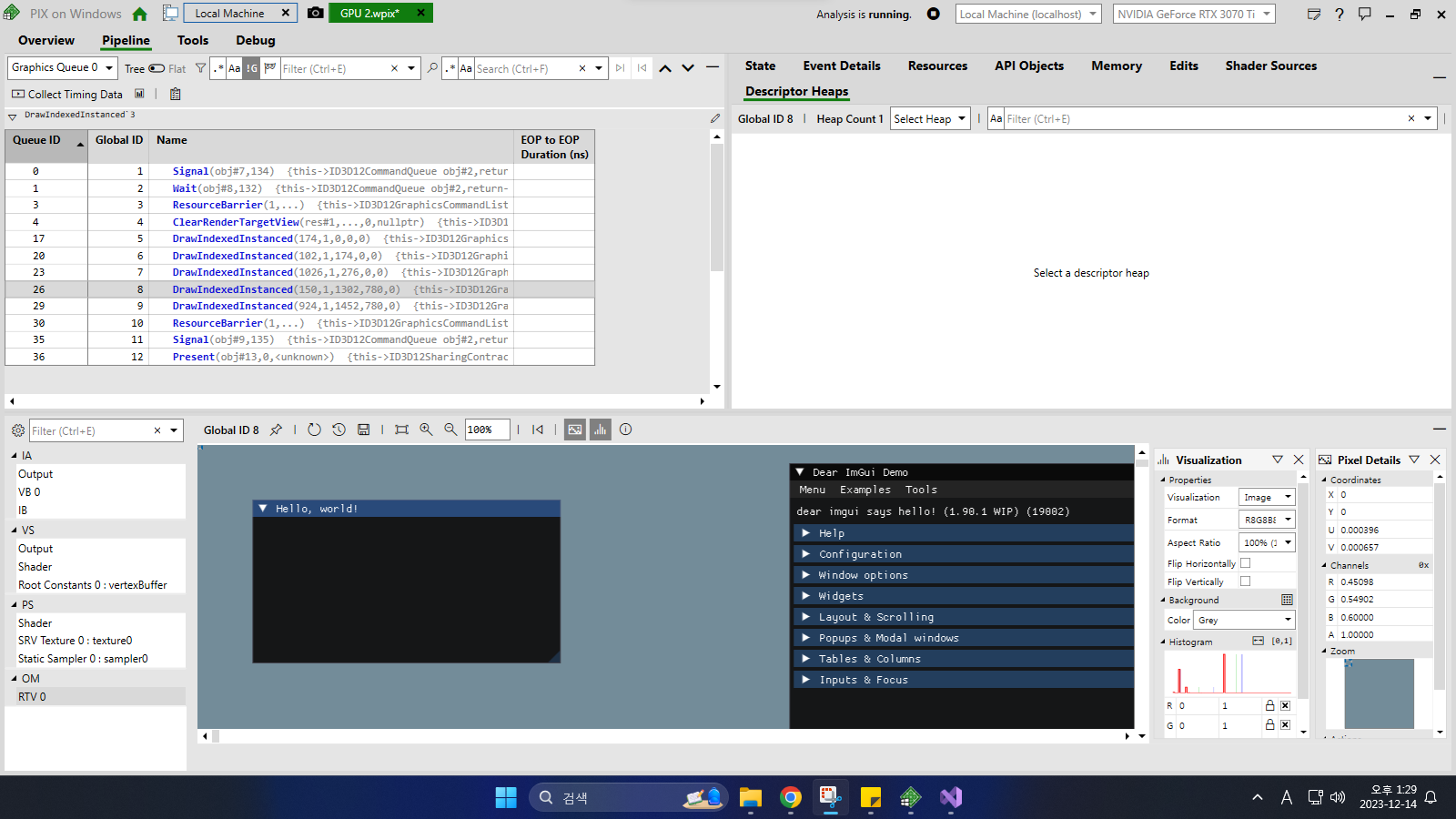Open the Background Color Grey dropdown
Viewport: 1456px width, 819px height.
click(1244, 620)
